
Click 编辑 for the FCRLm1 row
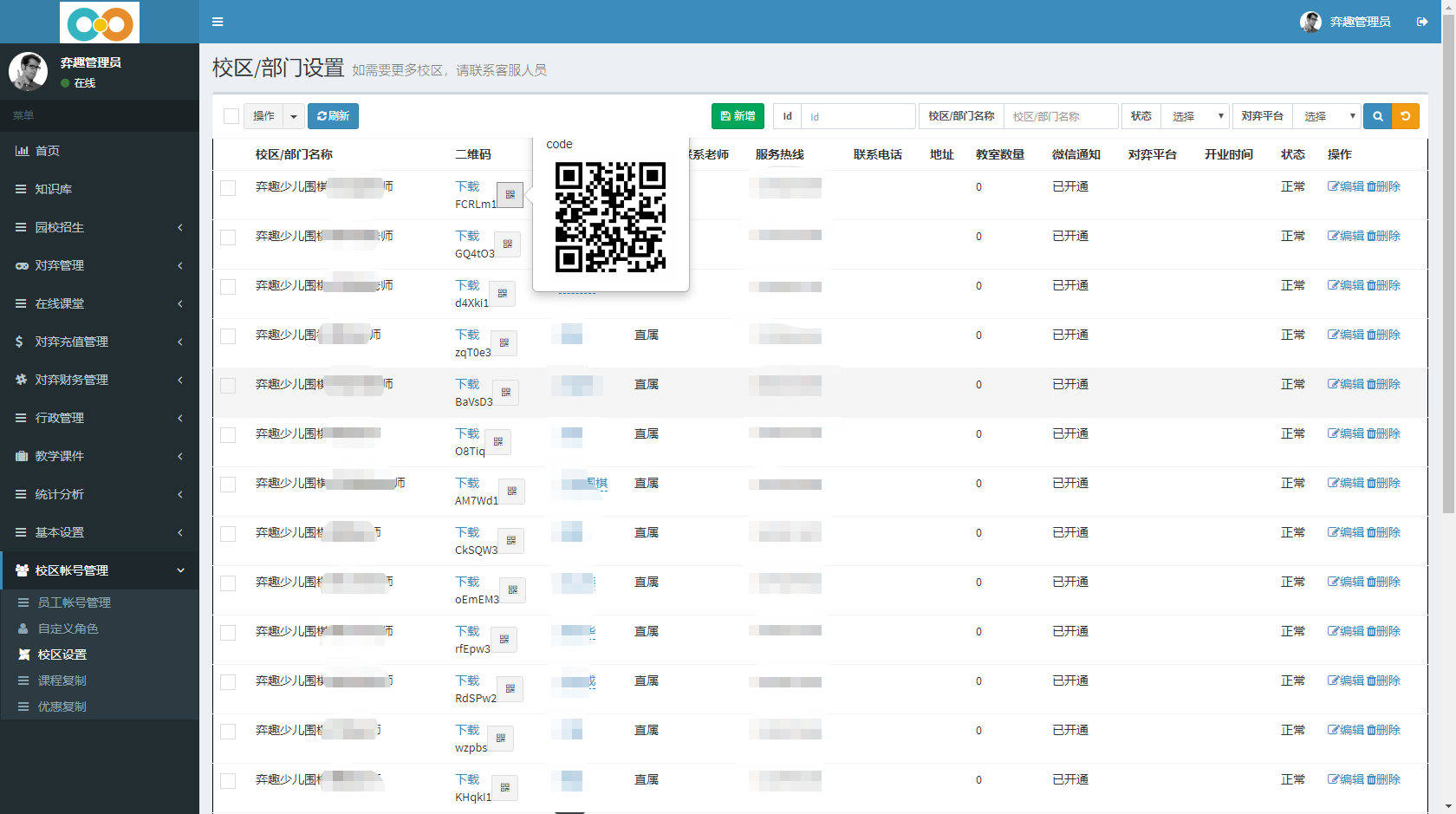tap(1346, 186)
